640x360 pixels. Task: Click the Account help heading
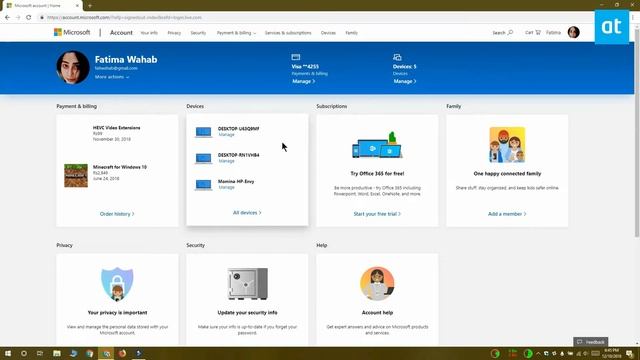(x=377, y=313)
